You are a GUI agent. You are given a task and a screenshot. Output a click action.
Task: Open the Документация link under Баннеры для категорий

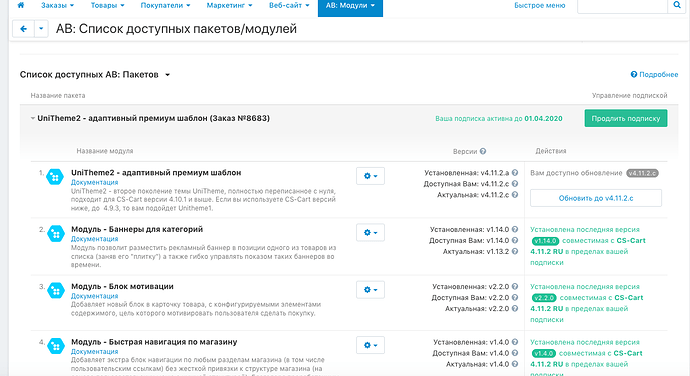pos(95,239)
